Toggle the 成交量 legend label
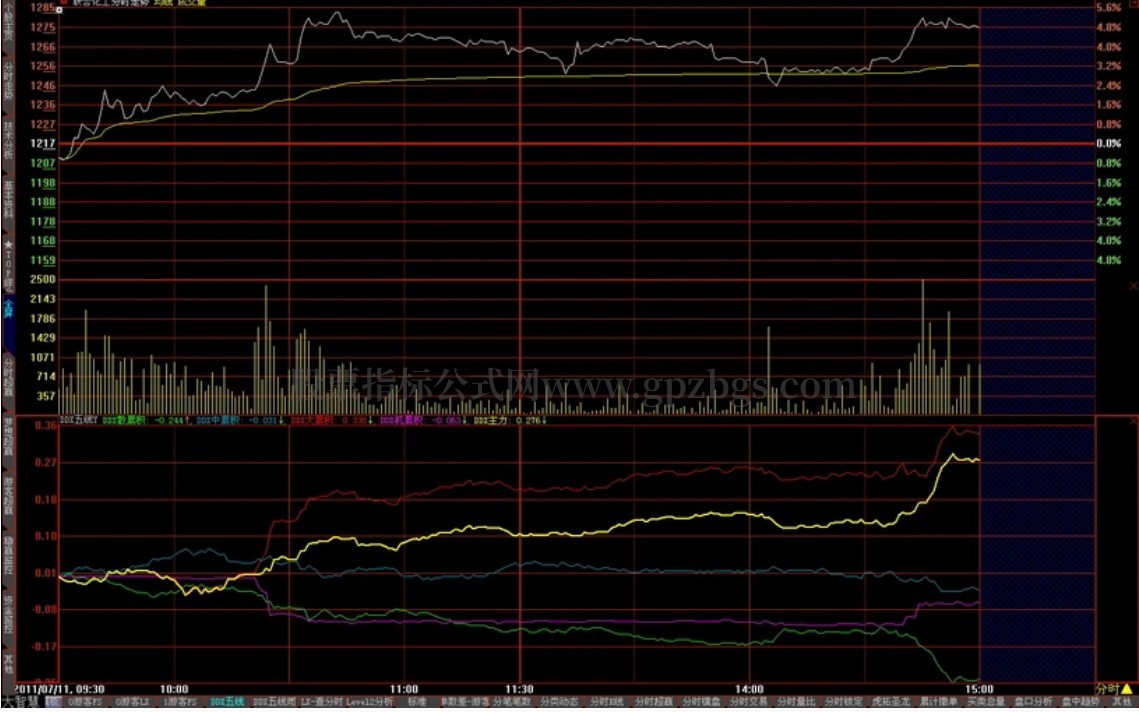The width and height of the screenshot is (1139, 712). (191, 4)
